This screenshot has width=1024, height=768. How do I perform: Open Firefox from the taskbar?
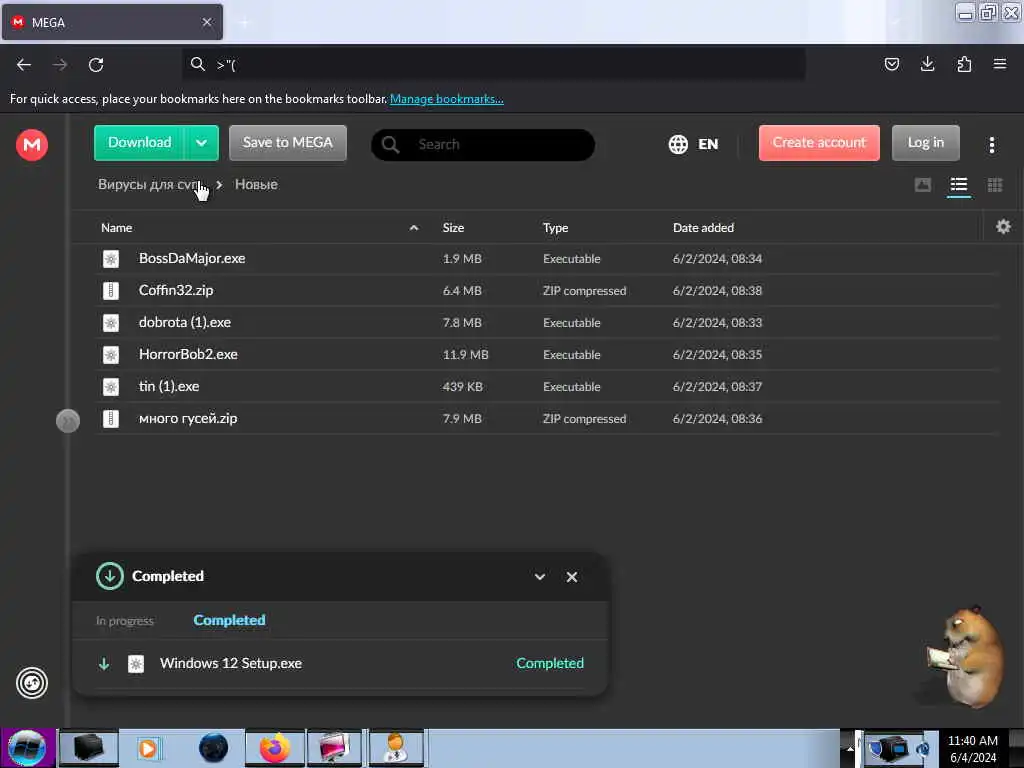tap(275, 748)
